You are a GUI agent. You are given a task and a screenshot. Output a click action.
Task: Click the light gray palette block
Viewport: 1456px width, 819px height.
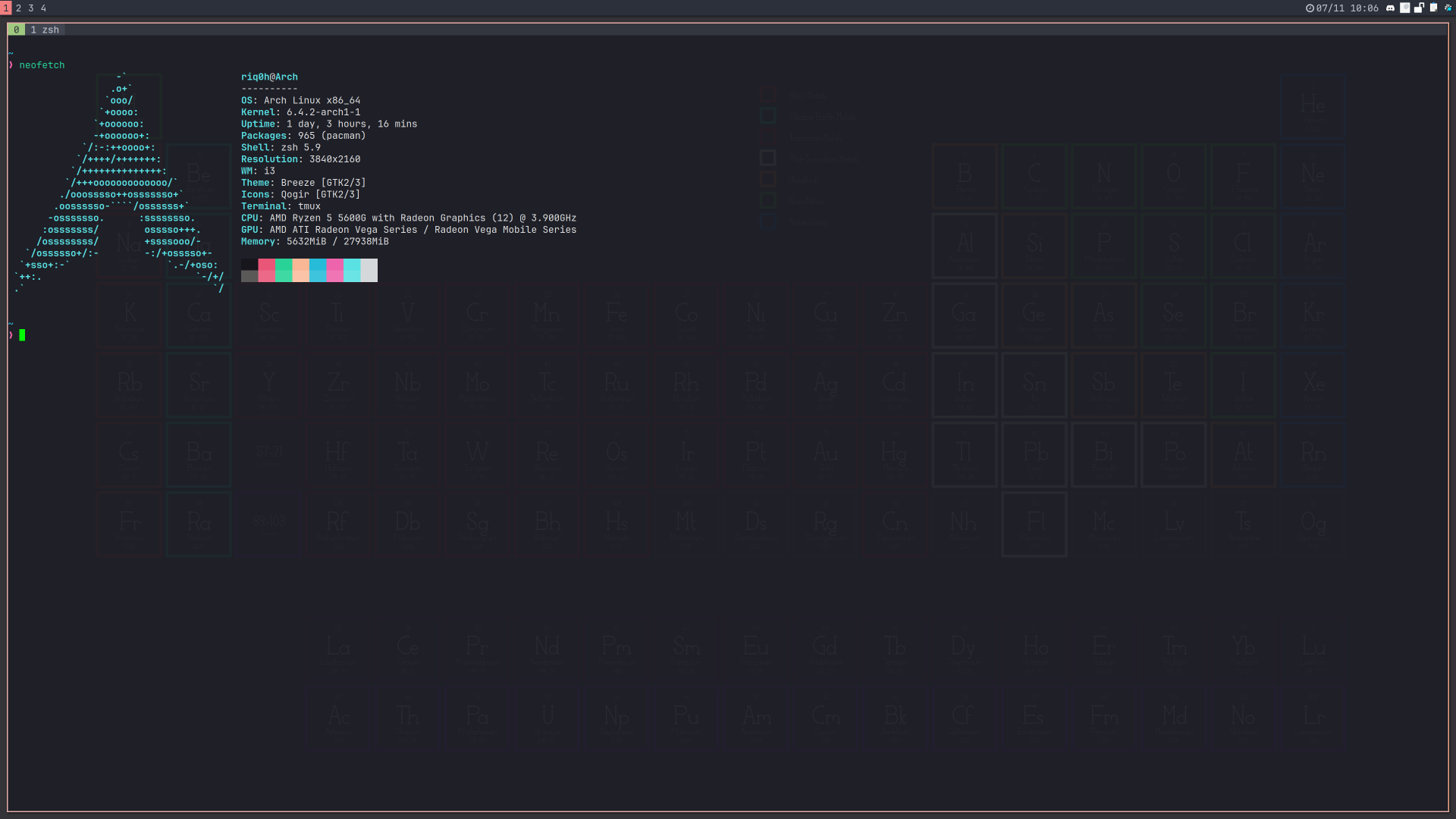click(369, 270)
